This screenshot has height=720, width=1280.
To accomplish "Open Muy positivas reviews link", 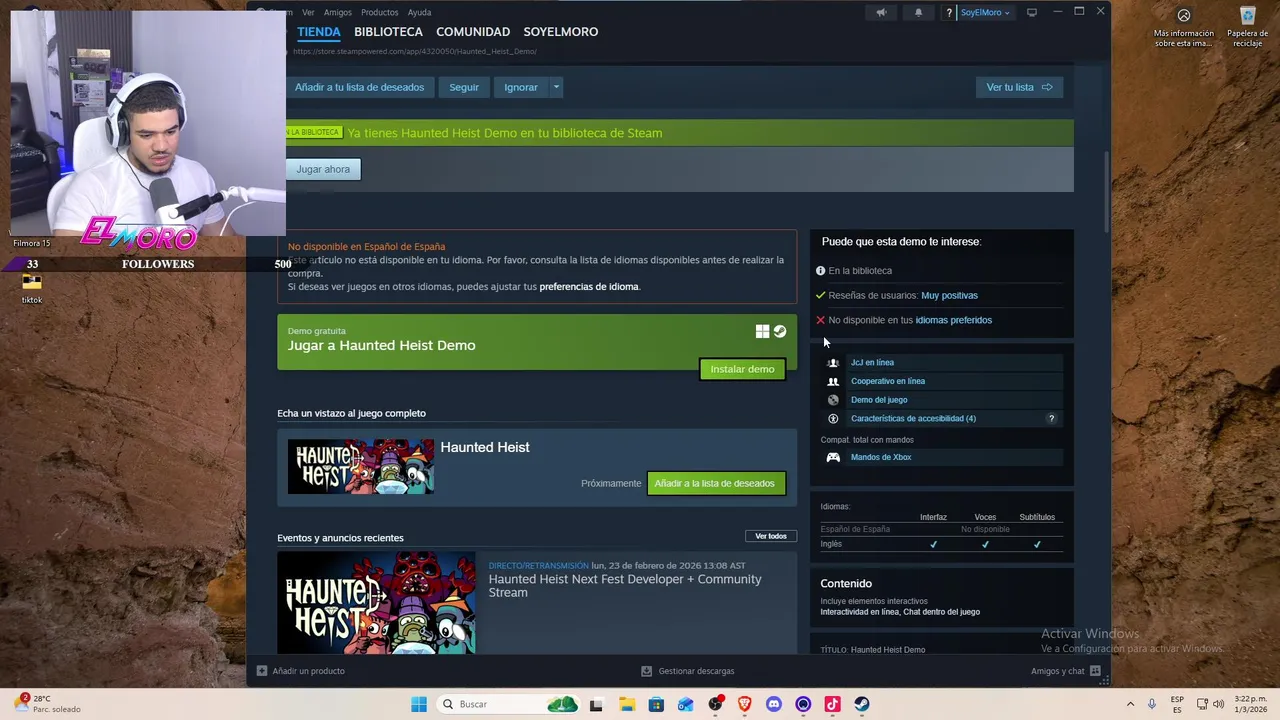I will tap(949, 295).
